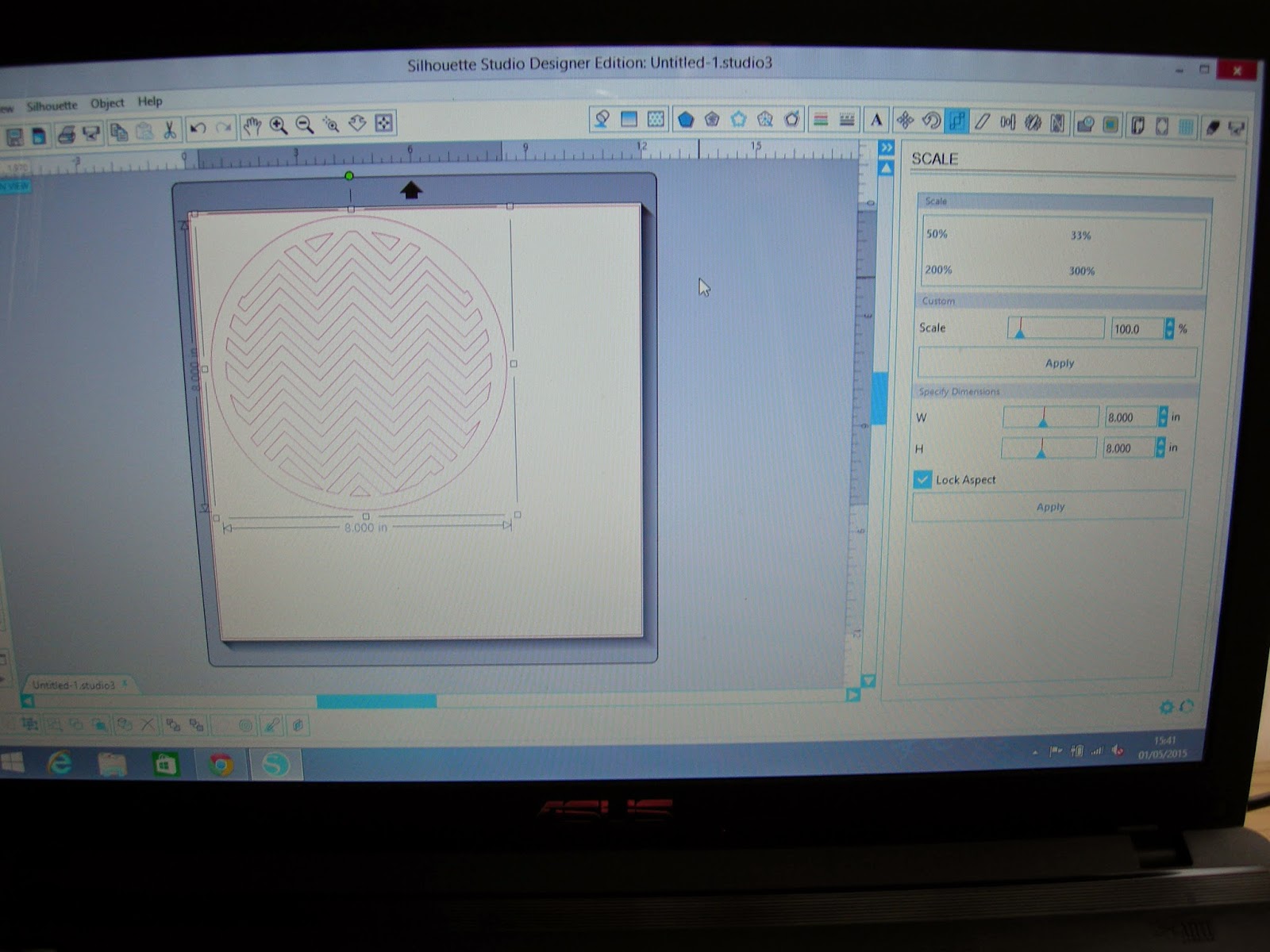This screenshot has width=1270, height=952.
Task: Click the Scale percentage field showing 100.0
Action: pyautogui.click(x=1137, y=328)
